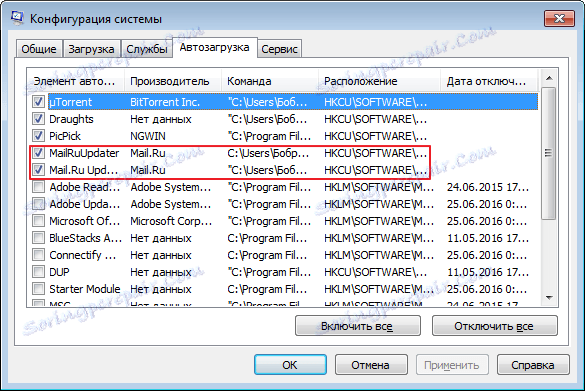Select the PicPick entry text
Screen dimensions: 585x391
65,136
